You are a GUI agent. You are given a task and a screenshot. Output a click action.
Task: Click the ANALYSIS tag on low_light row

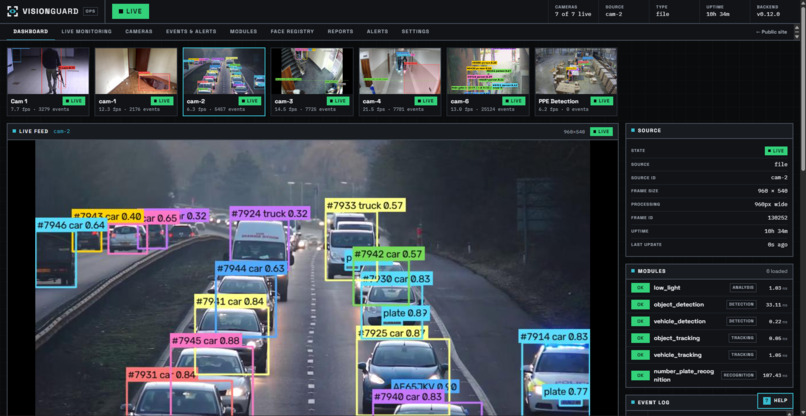tap(743, 288)
